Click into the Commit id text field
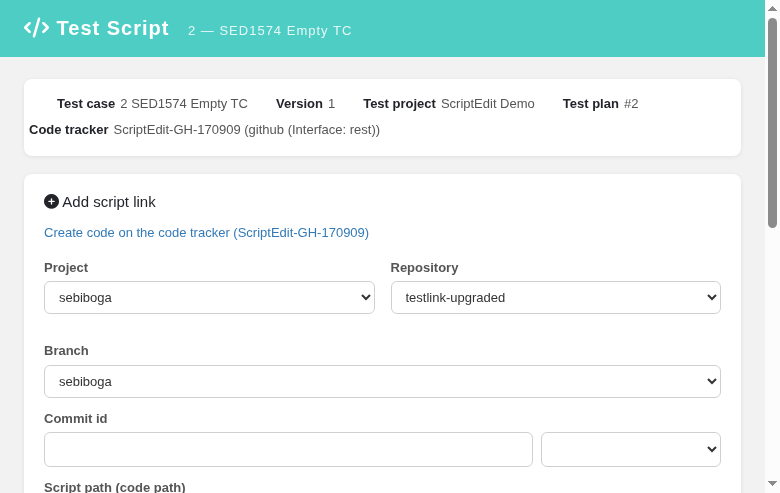Image resolution: width=780 pixels, height=493 pixels. tap(289, 449)
